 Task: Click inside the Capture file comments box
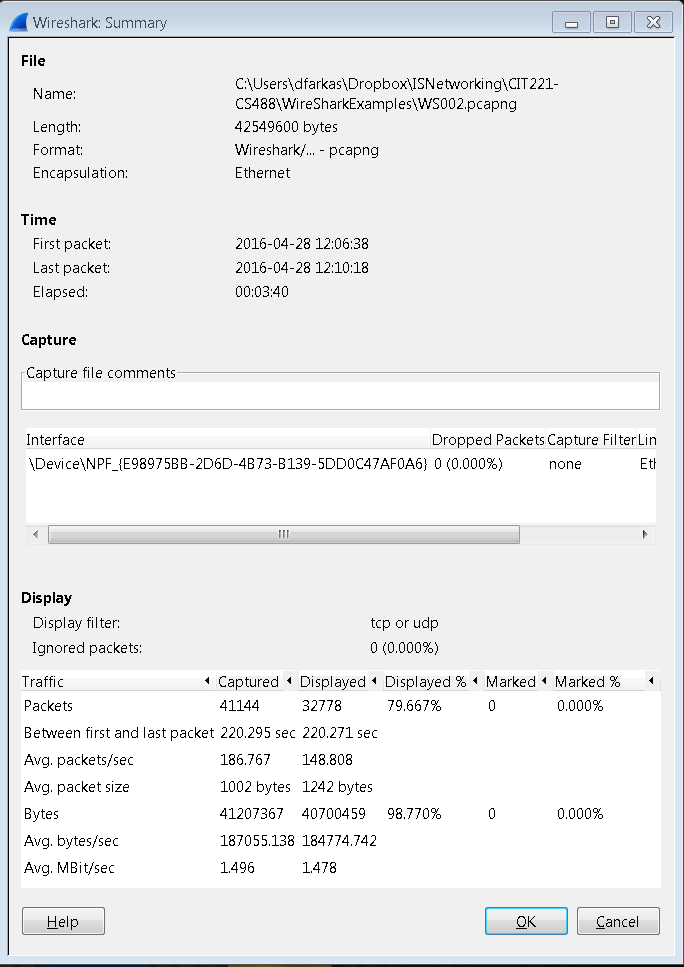tap(340, 395)
